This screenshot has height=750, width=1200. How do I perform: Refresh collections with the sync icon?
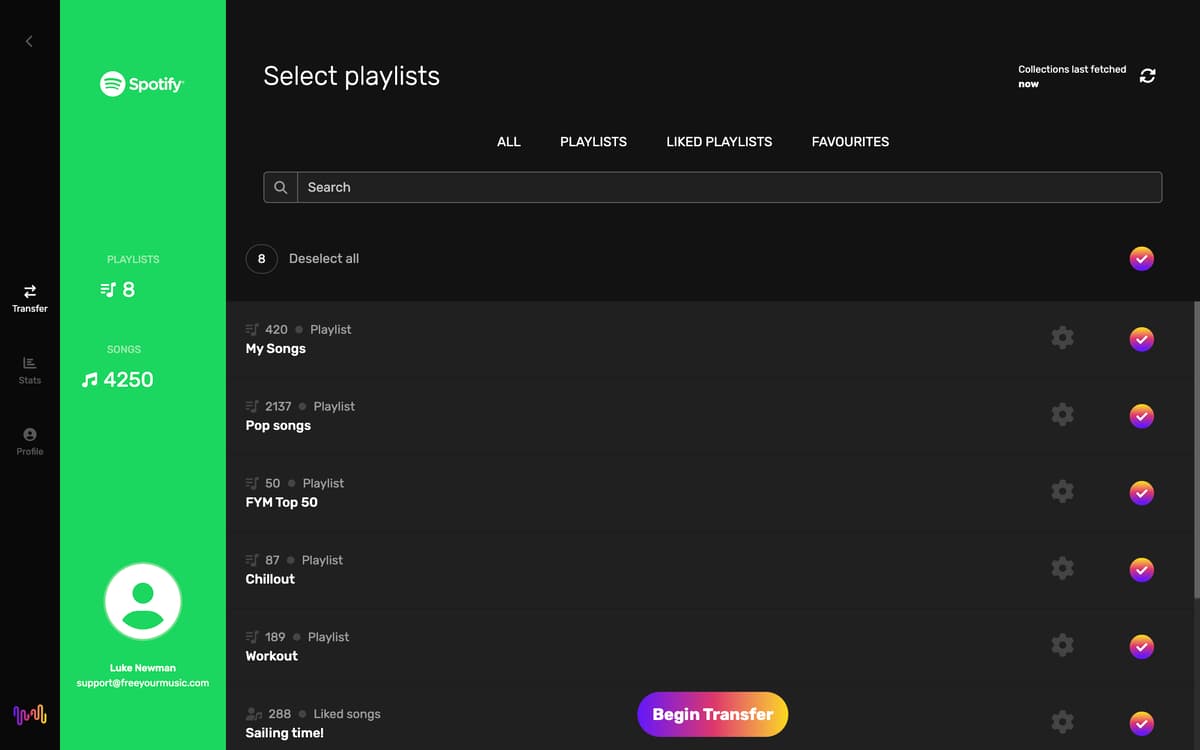pyautogui.click(x=1147, y=76)
